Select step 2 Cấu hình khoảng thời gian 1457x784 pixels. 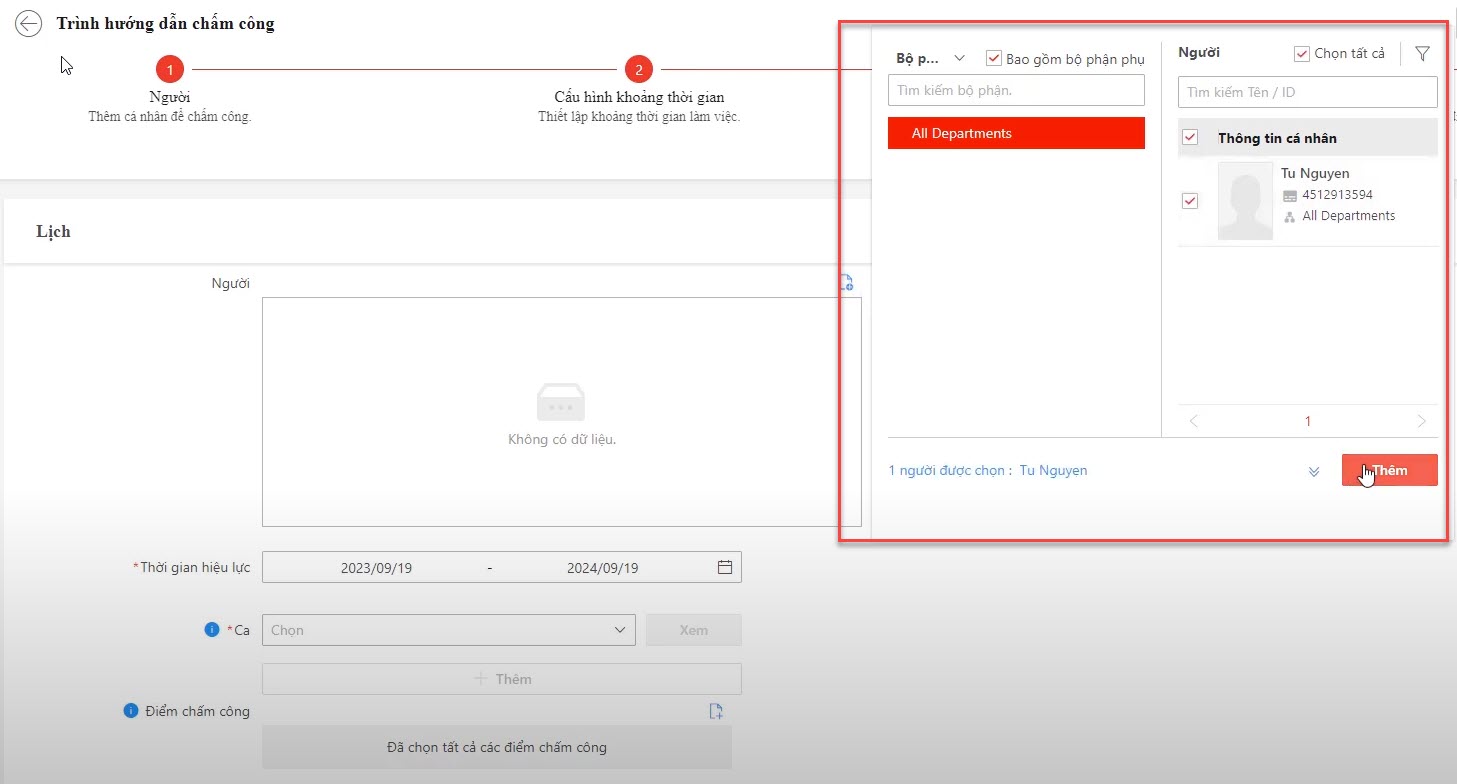point(638,69)
